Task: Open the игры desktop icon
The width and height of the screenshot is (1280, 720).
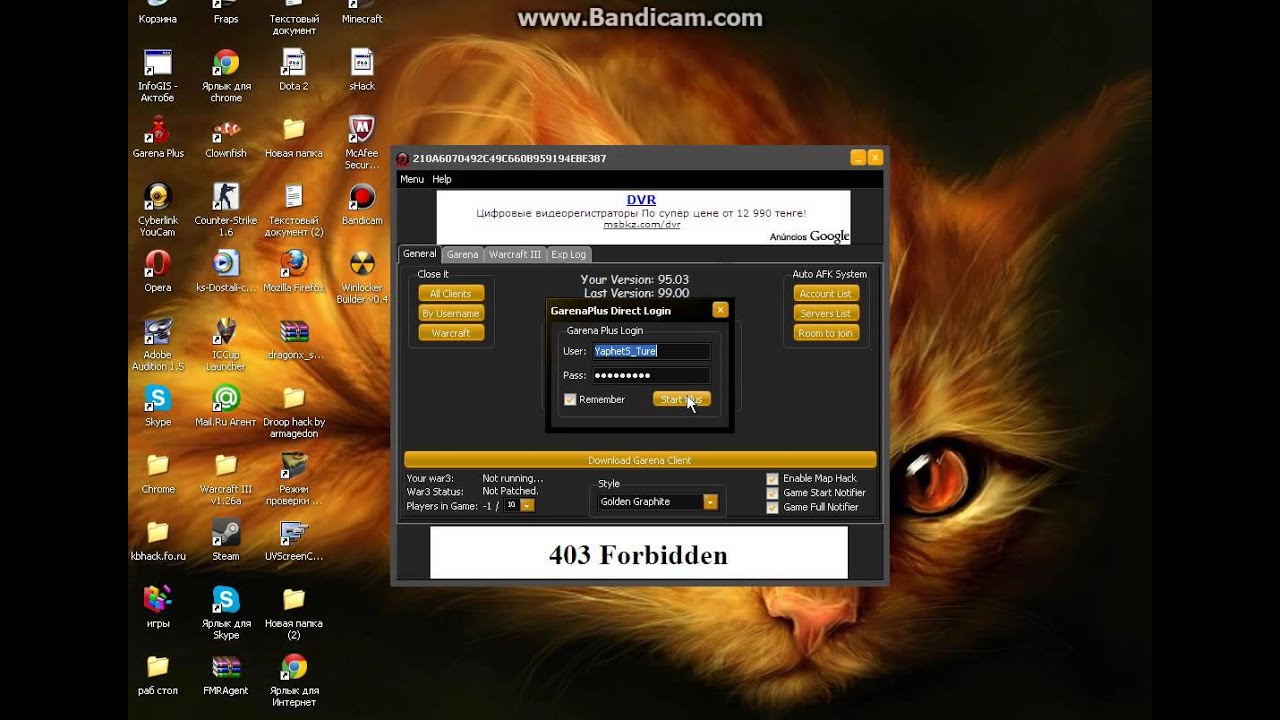Action: click(158, 606)
